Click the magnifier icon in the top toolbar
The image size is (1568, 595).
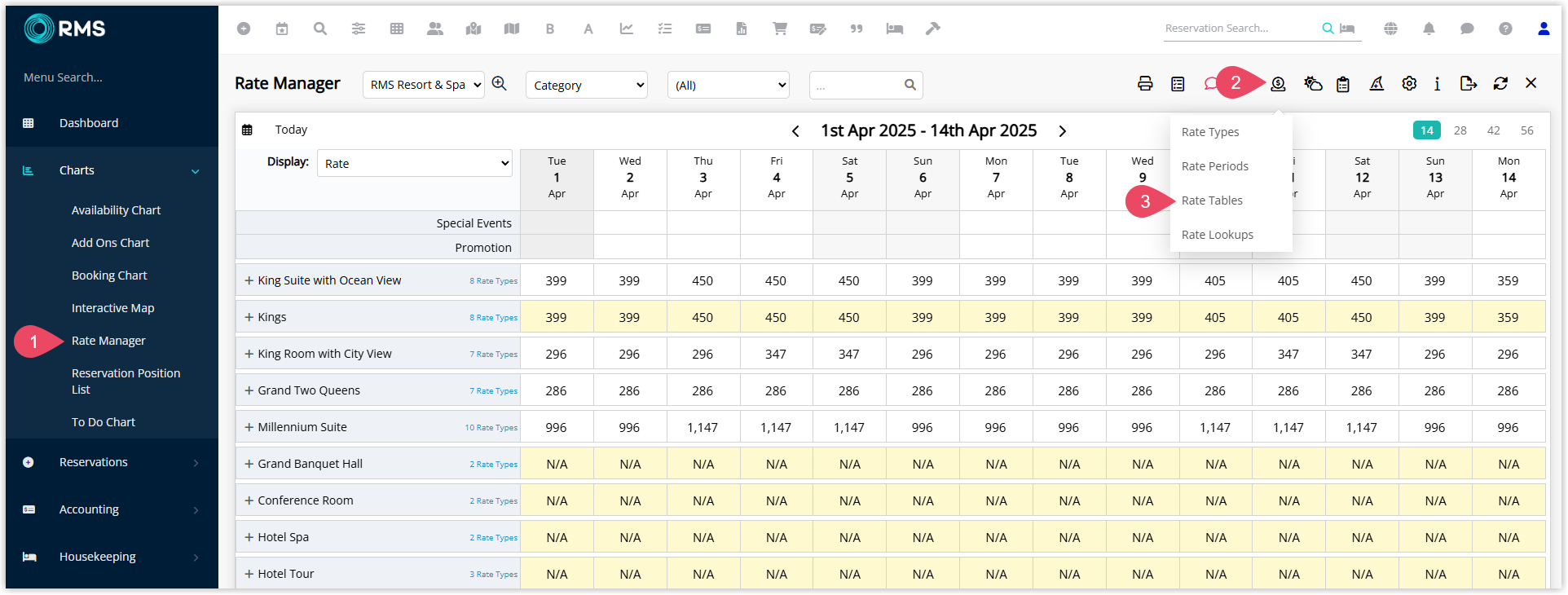coord(320,29)
